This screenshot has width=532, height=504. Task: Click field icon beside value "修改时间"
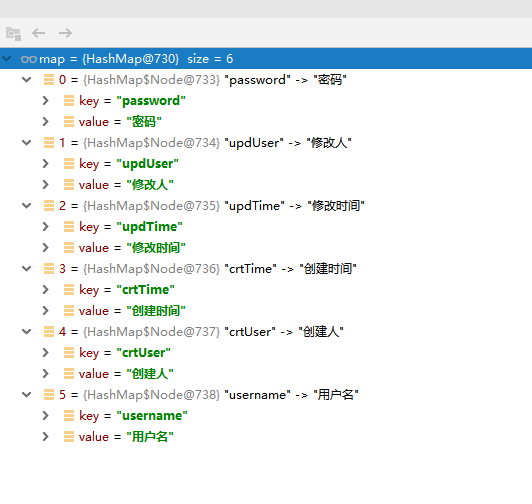click(x=69, y=248)
